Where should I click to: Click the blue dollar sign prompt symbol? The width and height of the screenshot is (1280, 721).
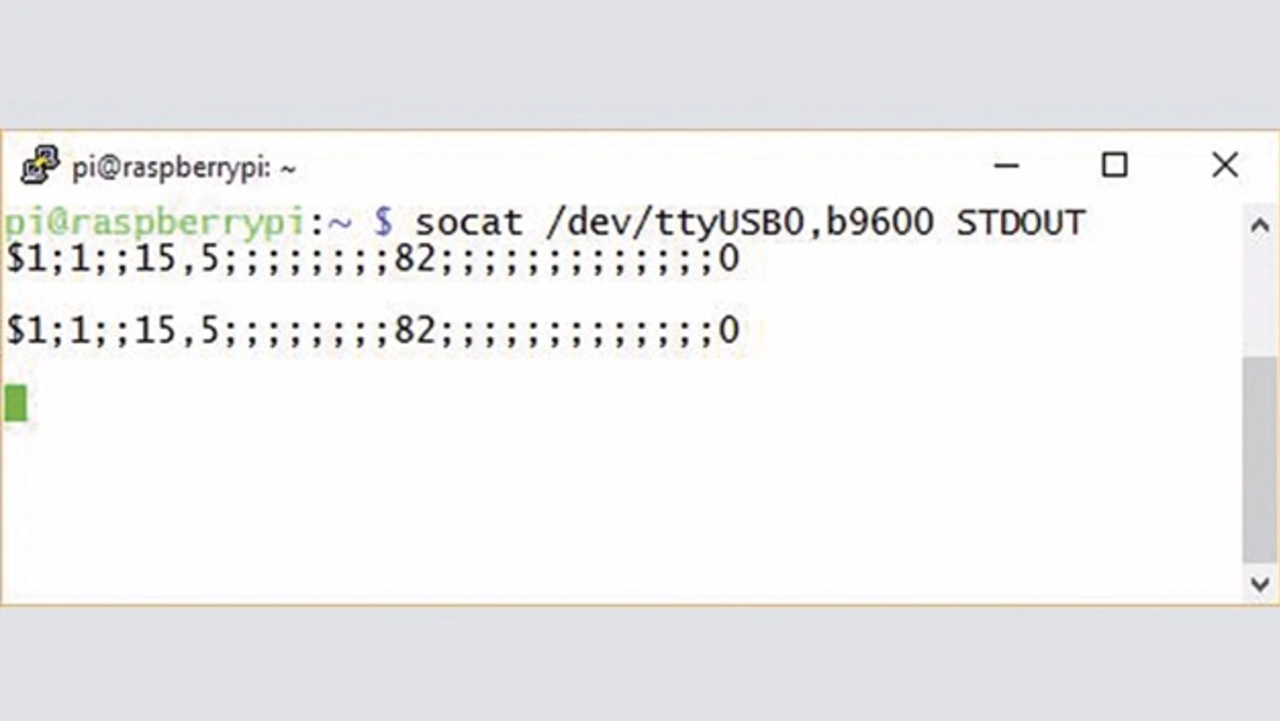tap(383, 222)
